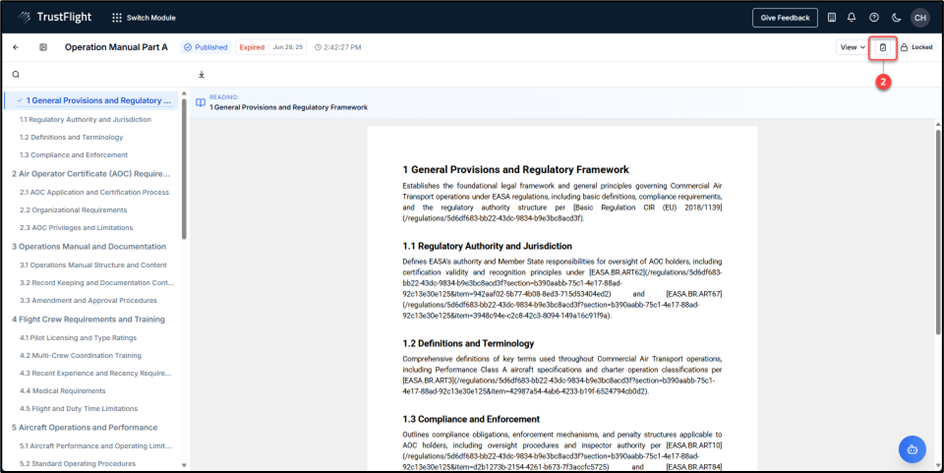Open 4.4 Medical Requirements

click(x=63, y=391)
